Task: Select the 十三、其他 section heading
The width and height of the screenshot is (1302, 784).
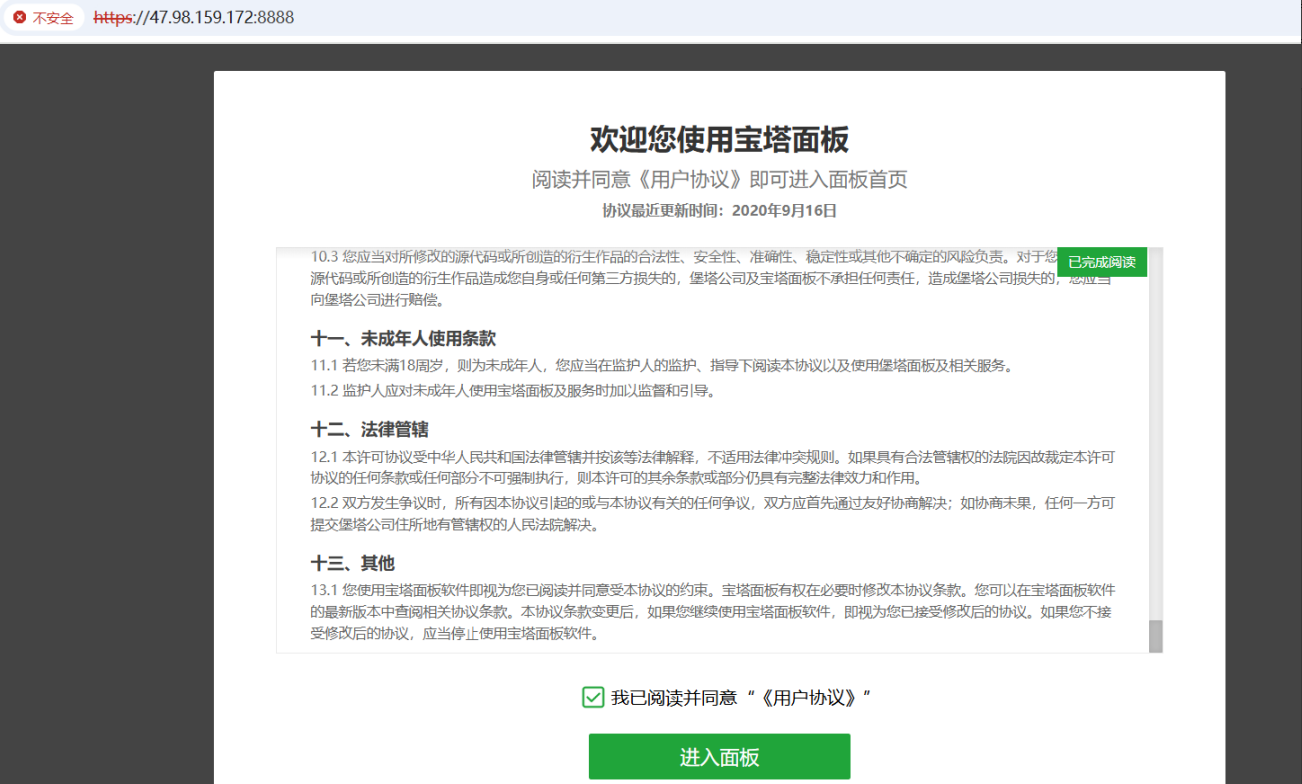Action: click(x=350, y=563)
